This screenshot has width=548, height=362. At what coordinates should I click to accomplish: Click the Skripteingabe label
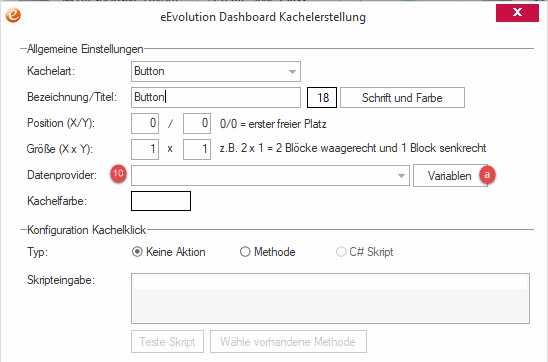click(61, 280)
